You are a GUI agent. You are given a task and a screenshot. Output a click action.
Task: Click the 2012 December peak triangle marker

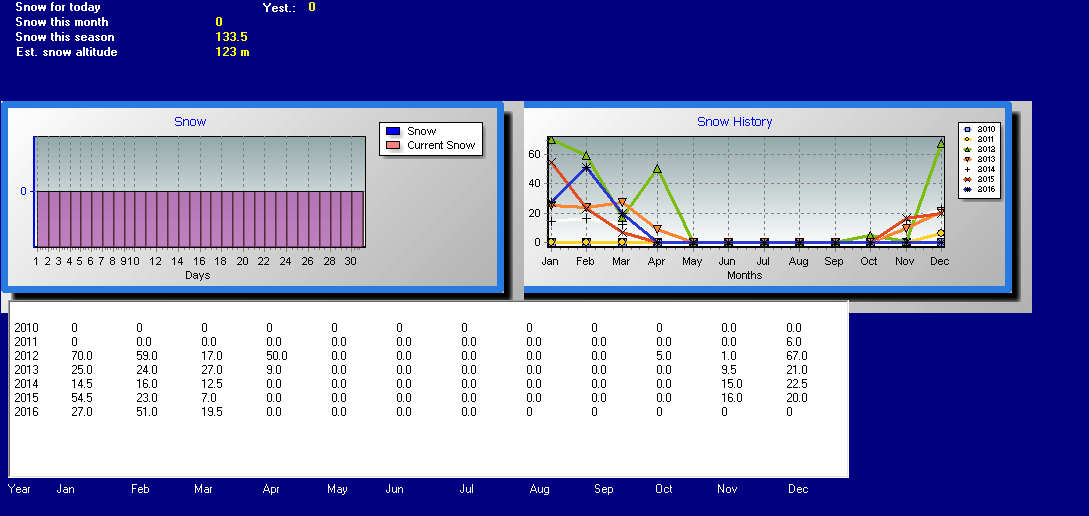click(941, 144)
